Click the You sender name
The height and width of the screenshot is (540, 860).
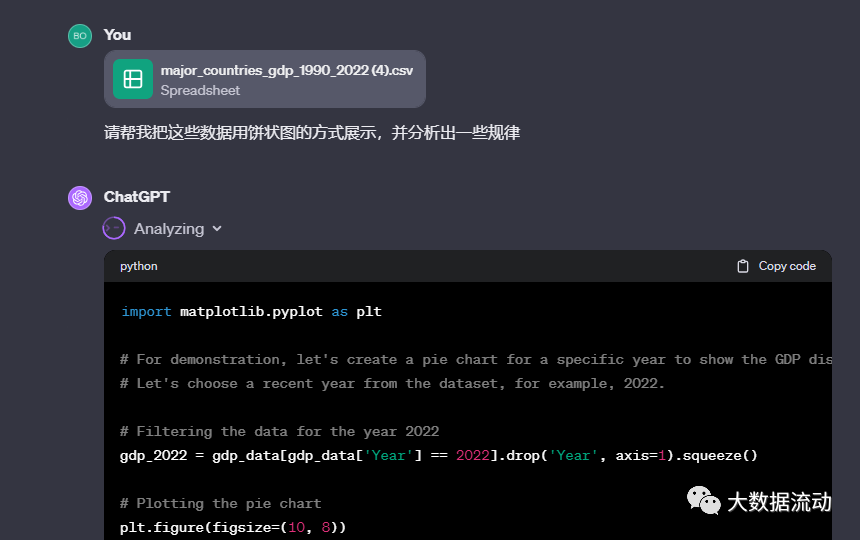point(117,35)
